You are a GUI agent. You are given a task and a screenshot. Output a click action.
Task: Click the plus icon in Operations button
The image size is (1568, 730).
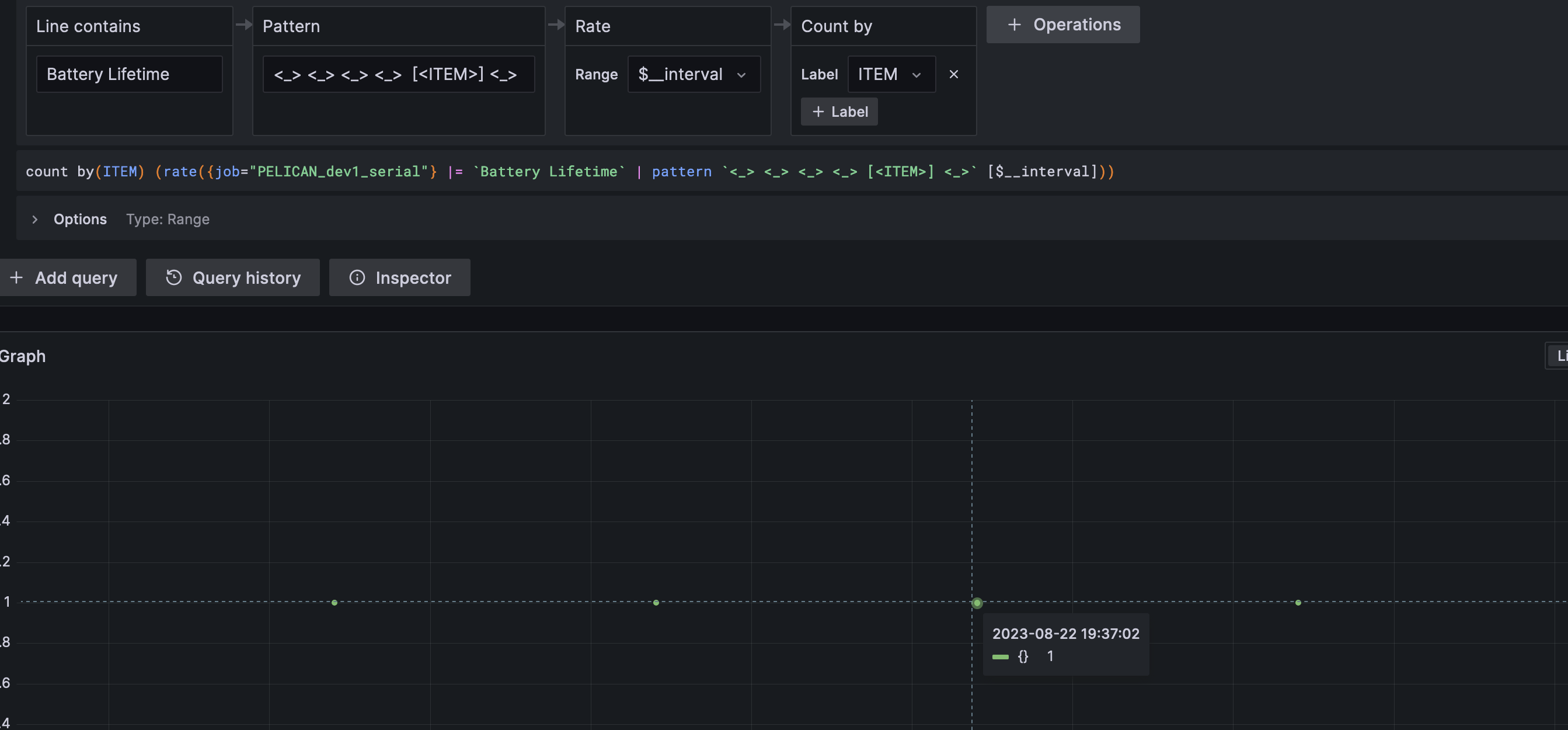(x=1014, y=25)
